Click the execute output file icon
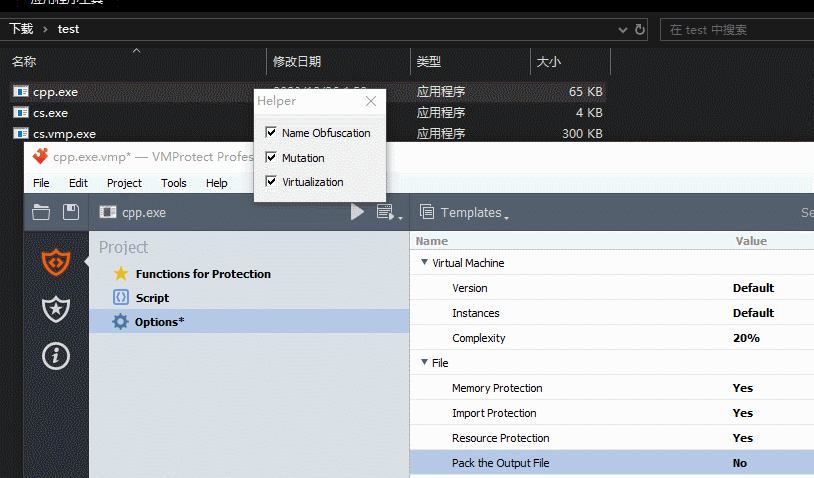Screen dimensions: 814x478 coord(385,212)
